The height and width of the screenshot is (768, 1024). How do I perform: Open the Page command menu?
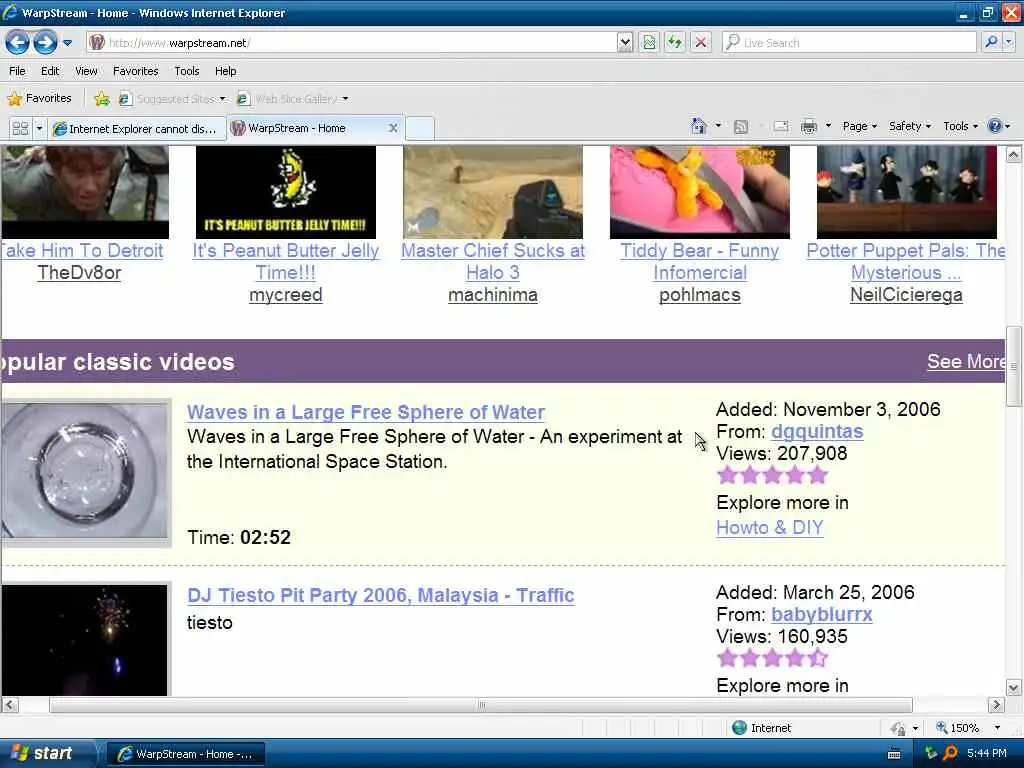pos(859,126)
